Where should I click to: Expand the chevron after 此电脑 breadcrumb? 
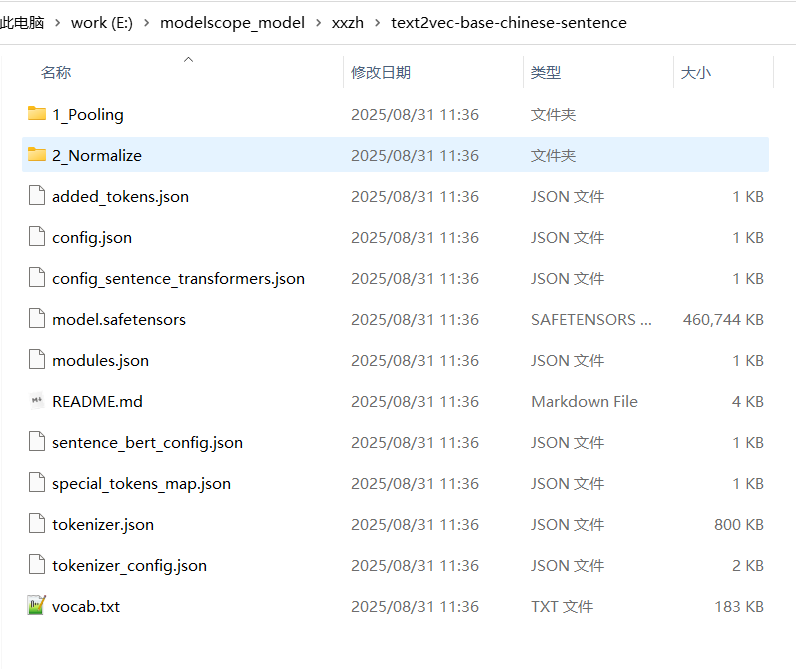(x=57, y=23)
